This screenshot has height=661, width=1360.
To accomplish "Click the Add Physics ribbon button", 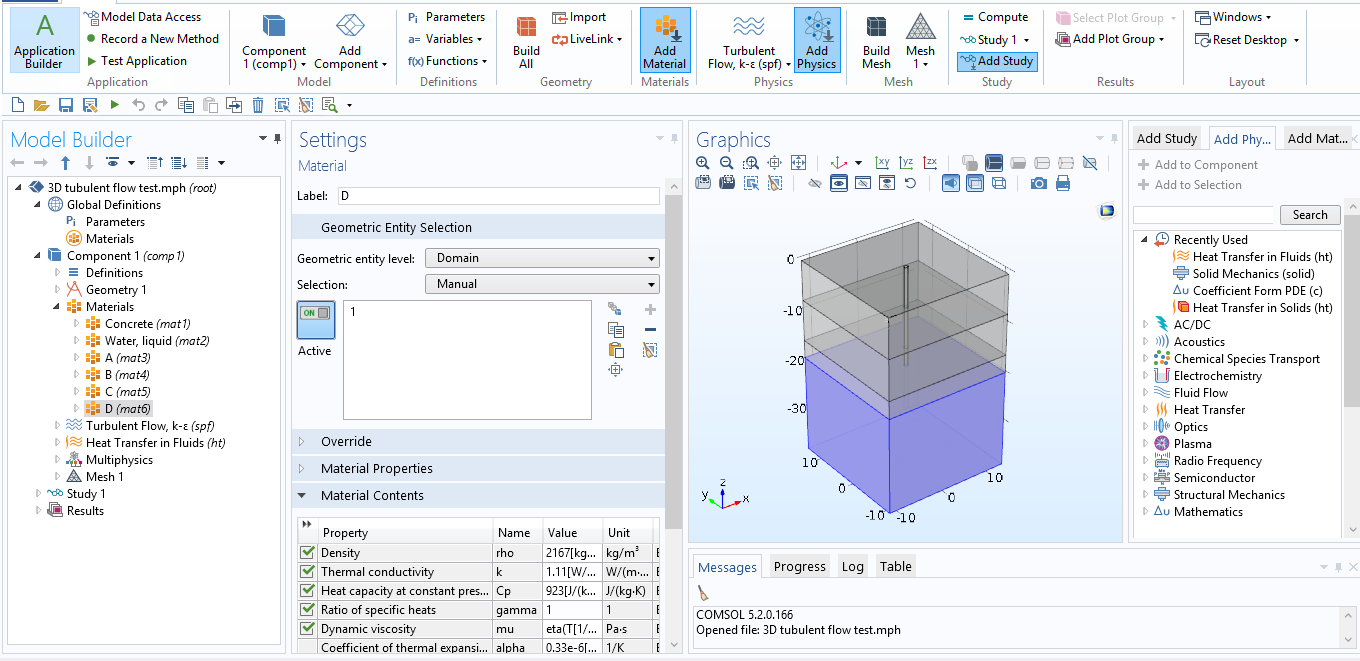I will coord(817,41).
